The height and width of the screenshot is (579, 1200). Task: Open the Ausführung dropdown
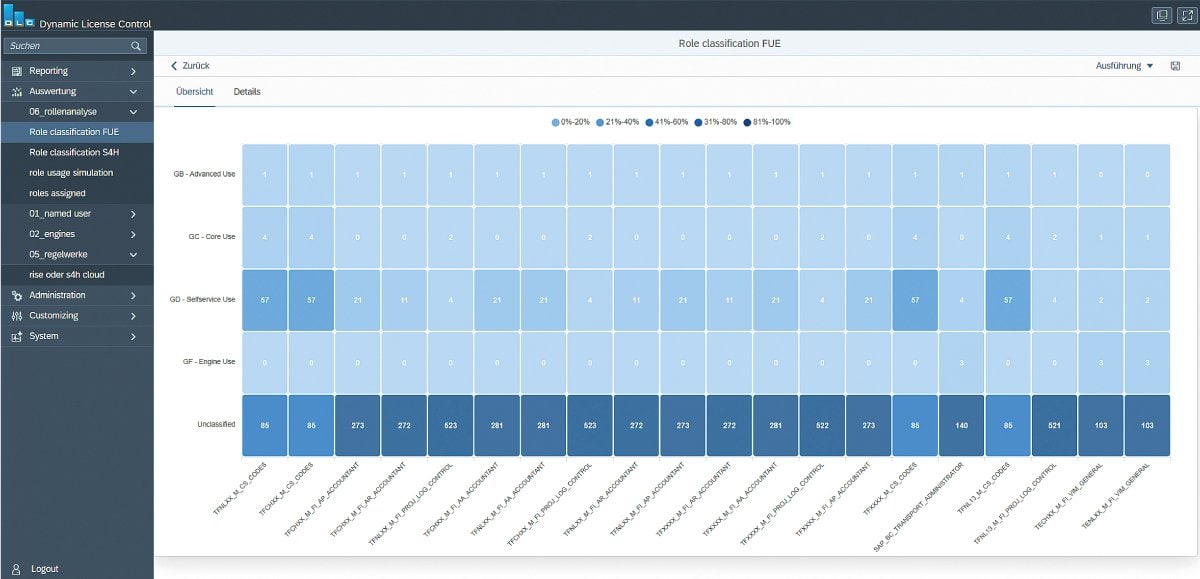click(x=1124, y=66)
